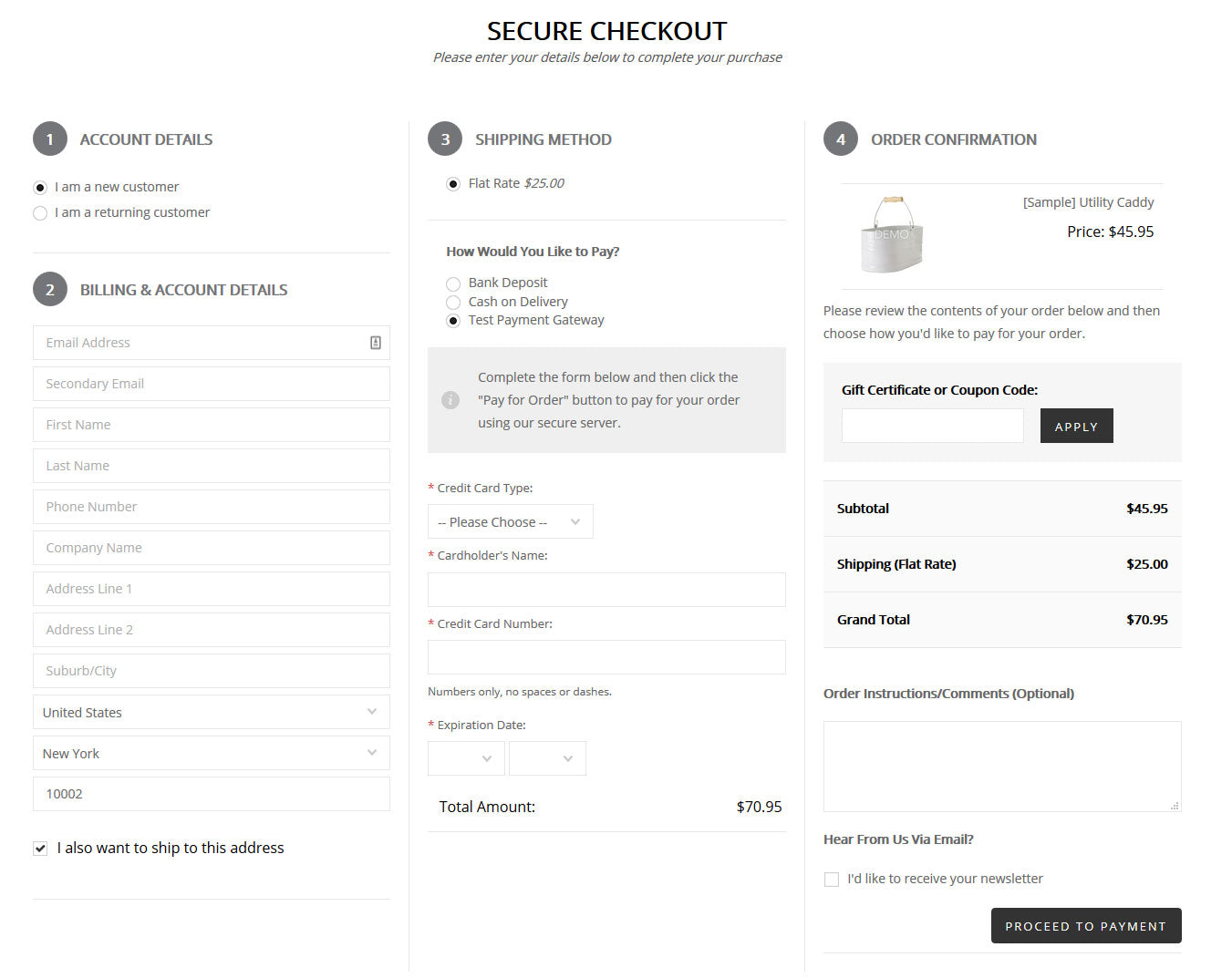Enable the newsletter subscription checkbox
This screenshot has width=1232, height=978.
832,880
